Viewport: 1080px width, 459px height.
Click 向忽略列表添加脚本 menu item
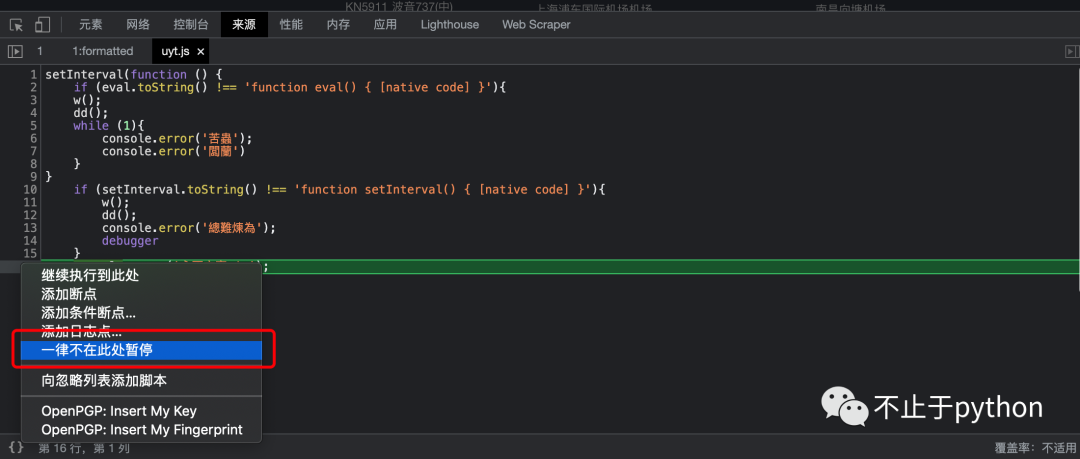(103, 381)
